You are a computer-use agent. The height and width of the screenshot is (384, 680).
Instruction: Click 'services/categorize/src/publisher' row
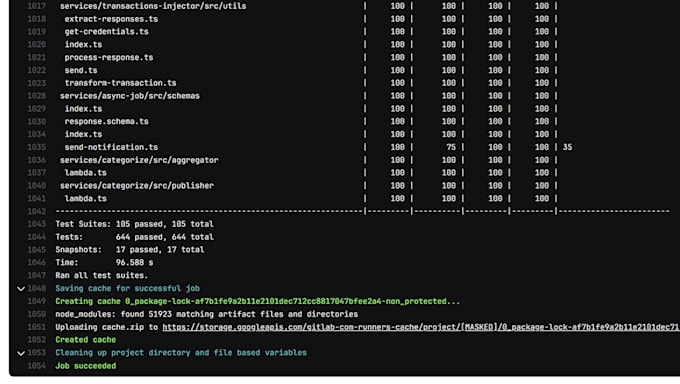(137, 186)
